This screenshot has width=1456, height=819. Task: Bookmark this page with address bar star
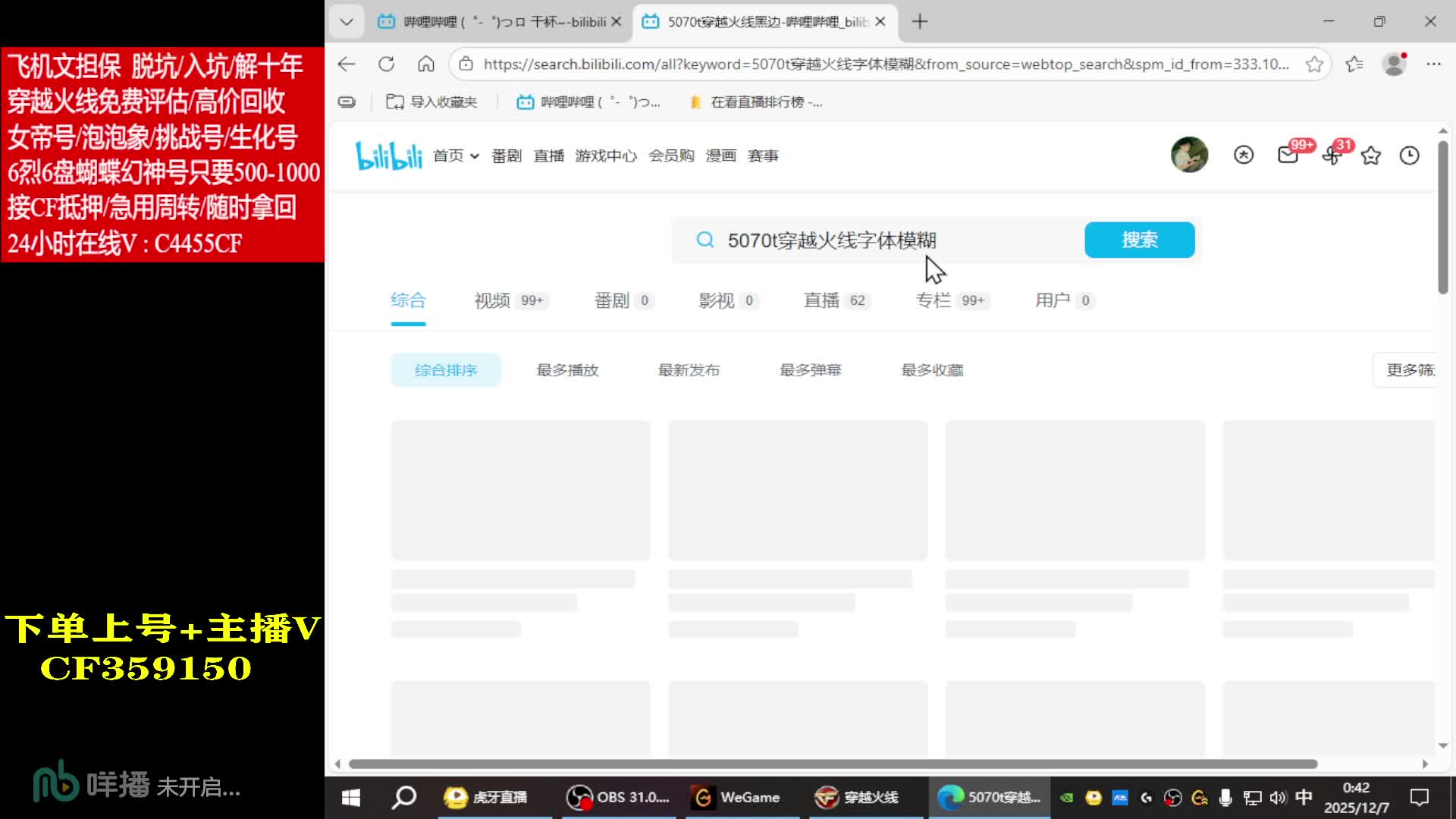(1314, 64)
